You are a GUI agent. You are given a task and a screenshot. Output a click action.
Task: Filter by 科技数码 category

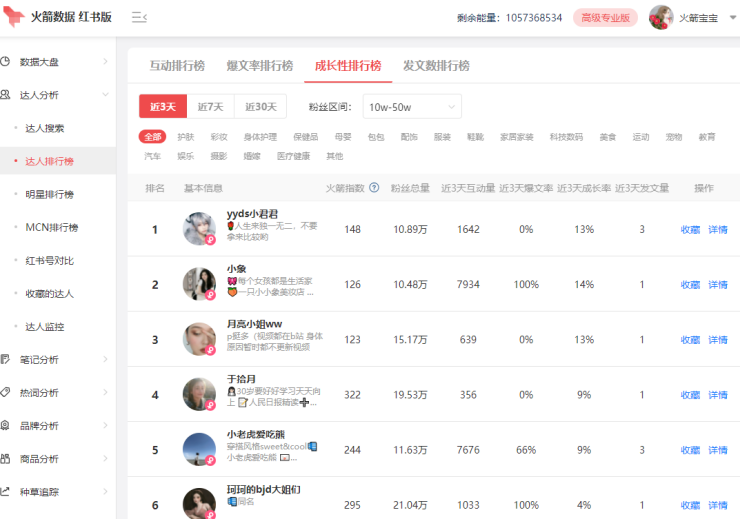click(566, 137)
